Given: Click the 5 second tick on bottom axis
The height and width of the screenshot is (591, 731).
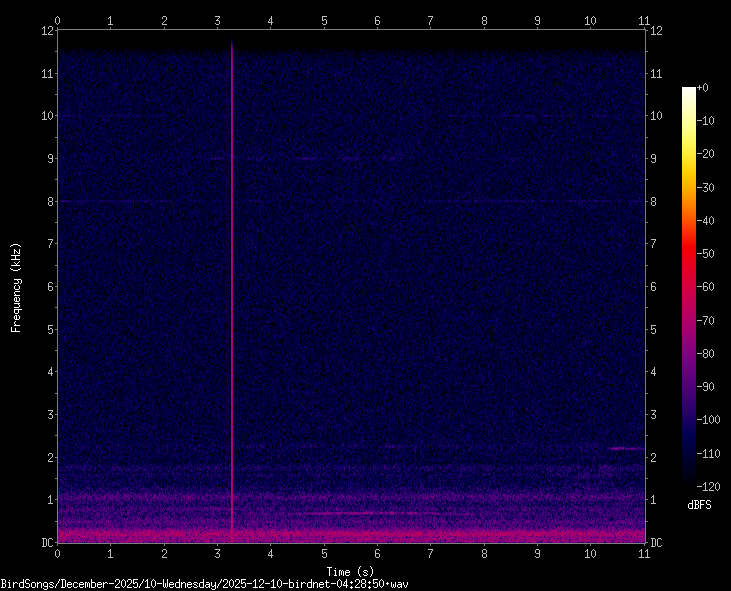Looking at the screenshot, I should (x=324, y=553).
